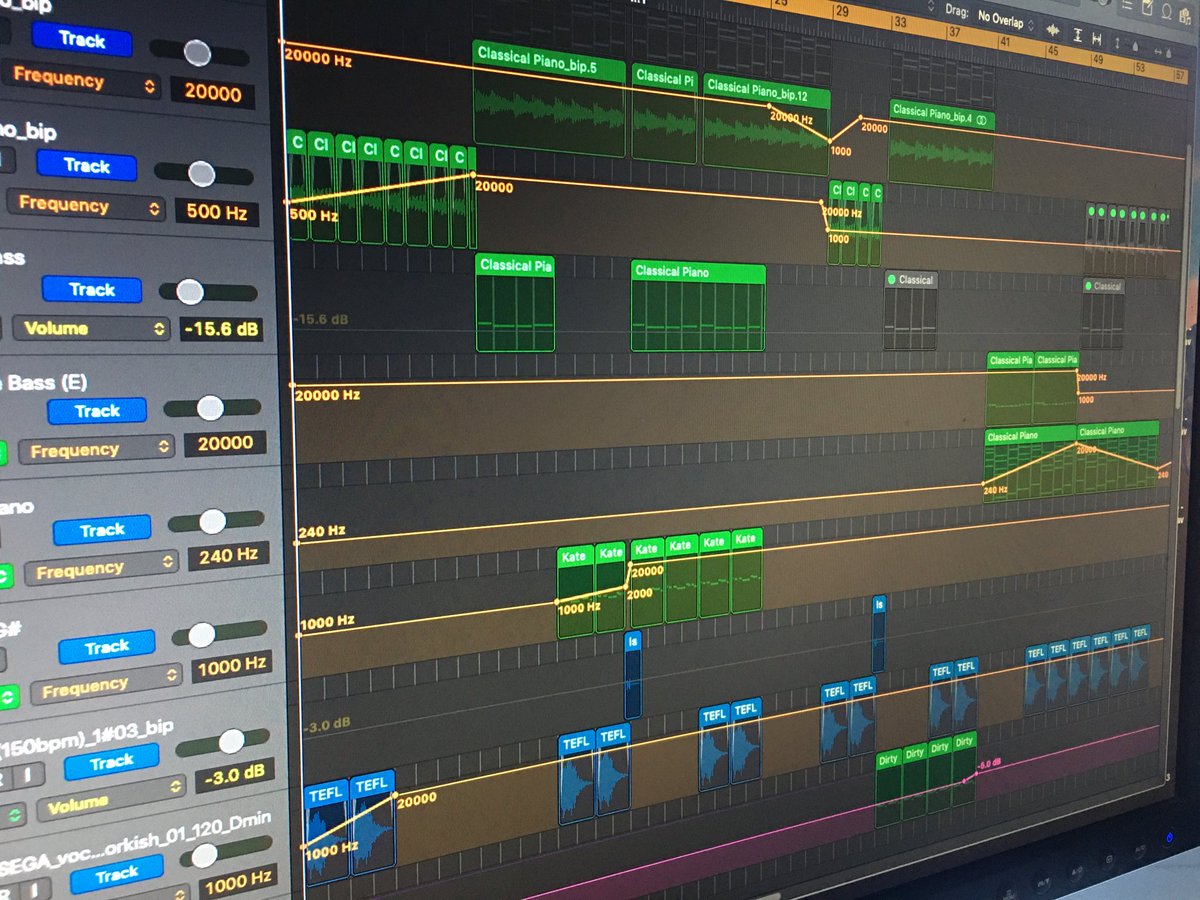Viewport: 1200px width, 900px height.
Task: Adjust volume slider on the Bass (E) track
Action: point(214,407)
